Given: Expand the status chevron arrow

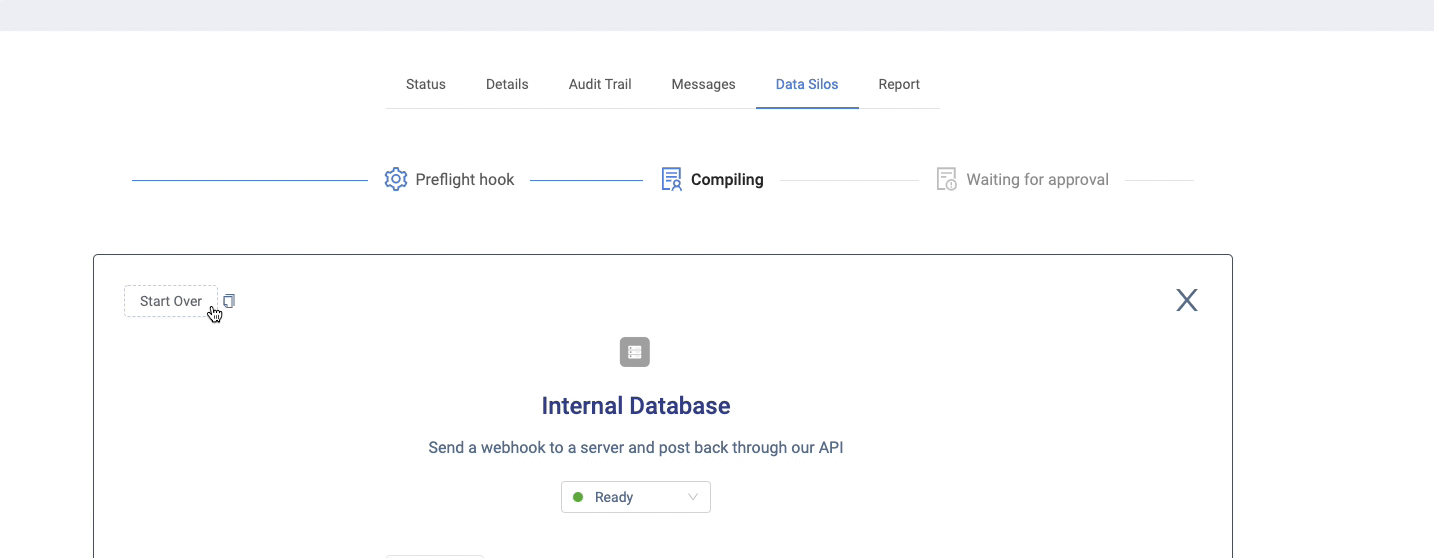Looking at the screenshot, I should pyautogui.click(x=693, y=497).
